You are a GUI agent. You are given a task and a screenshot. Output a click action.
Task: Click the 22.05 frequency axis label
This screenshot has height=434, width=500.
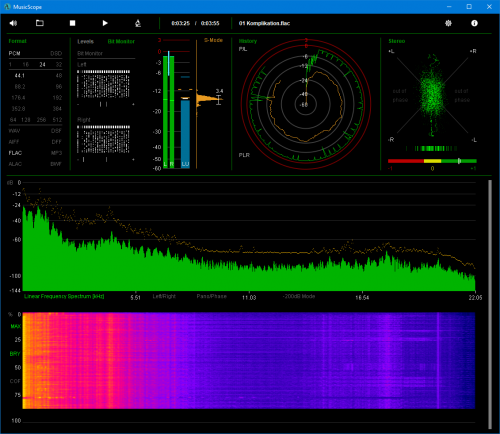475,297
